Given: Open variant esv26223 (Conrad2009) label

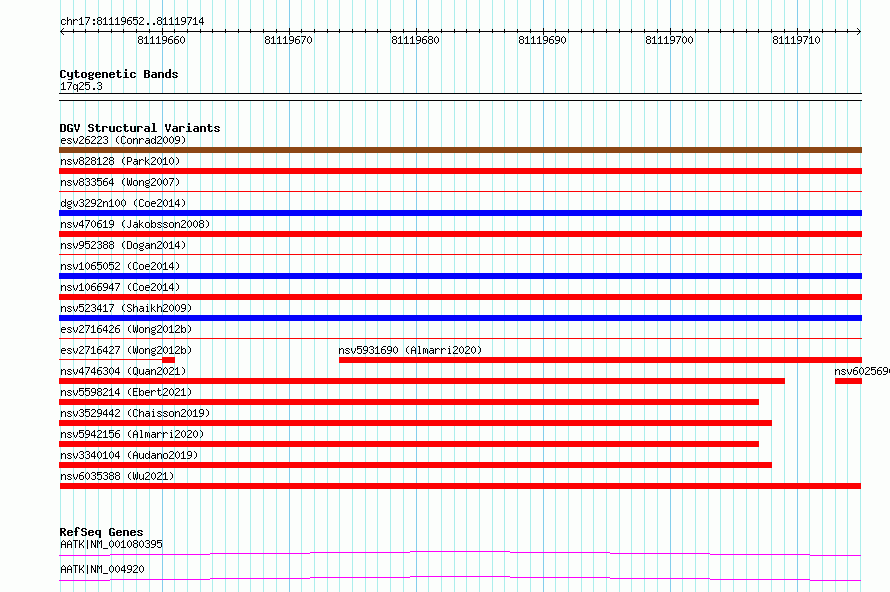Looking at the screenshot, I should [x=123, y=140].
